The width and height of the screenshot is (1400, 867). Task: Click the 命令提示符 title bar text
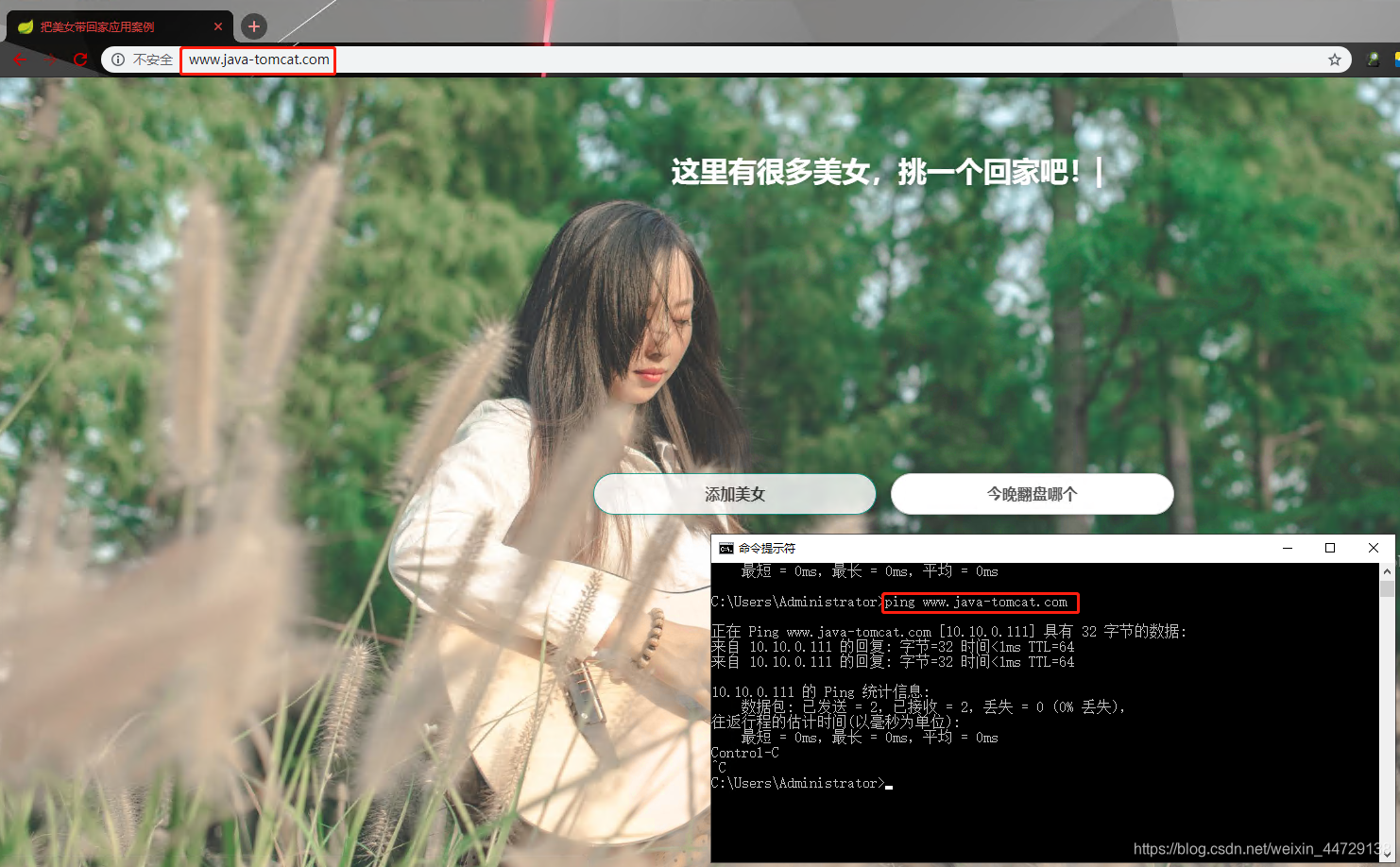pyautogui.click(x=767, y=548)
